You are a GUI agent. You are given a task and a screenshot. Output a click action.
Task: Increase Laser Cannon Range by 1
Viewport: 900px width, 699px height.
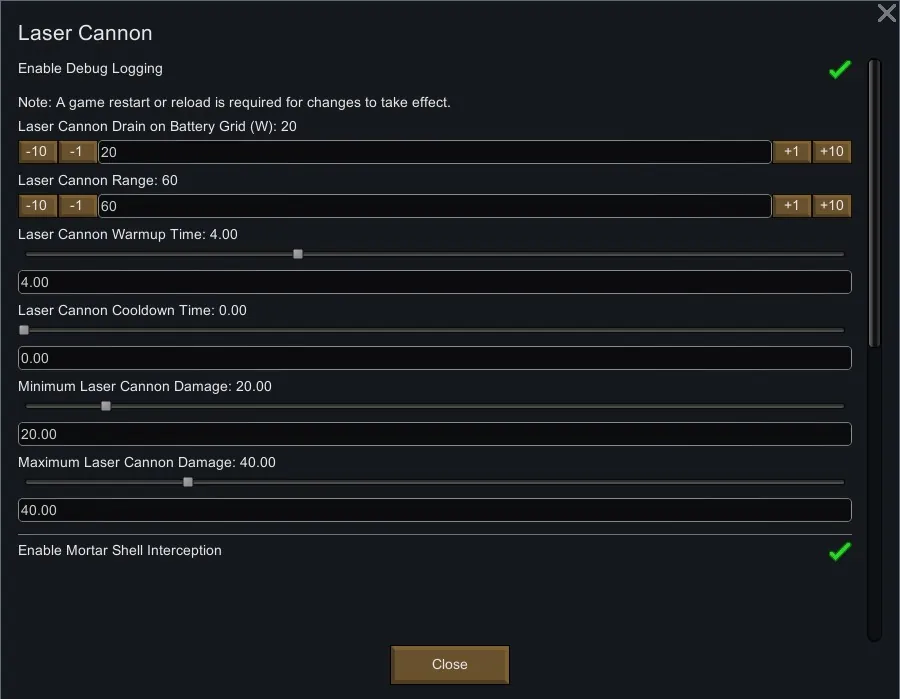[791, 206]
